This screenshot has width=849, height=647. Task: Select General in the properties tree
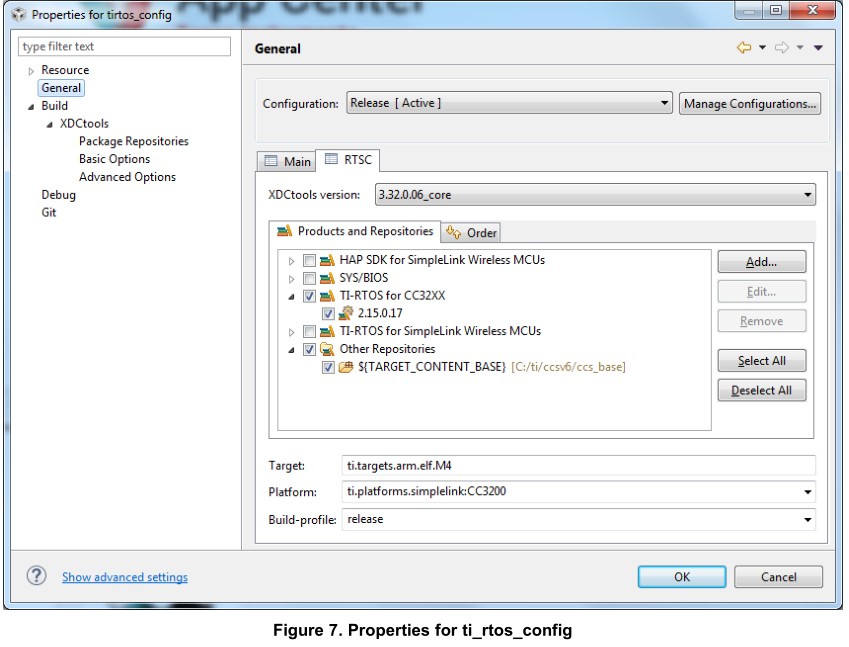click(61, 88)
